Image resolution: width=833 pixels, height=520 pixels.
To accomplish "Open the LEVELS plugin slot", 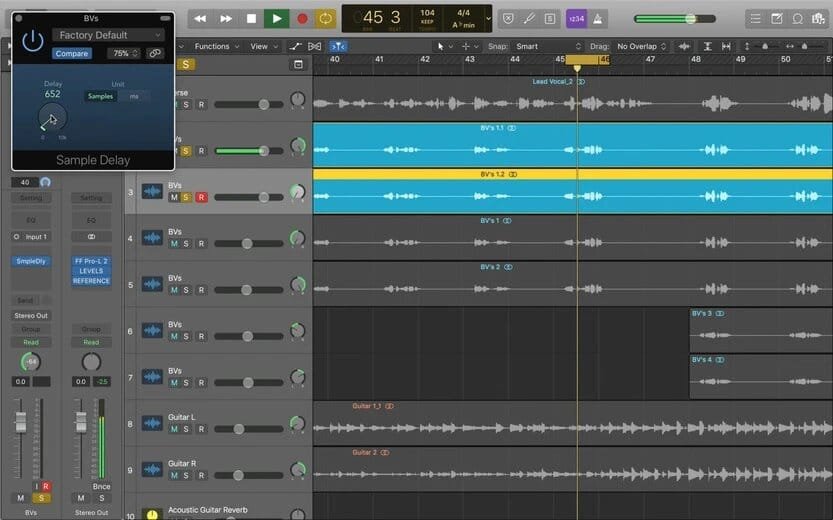I will [x=91, y=271].
